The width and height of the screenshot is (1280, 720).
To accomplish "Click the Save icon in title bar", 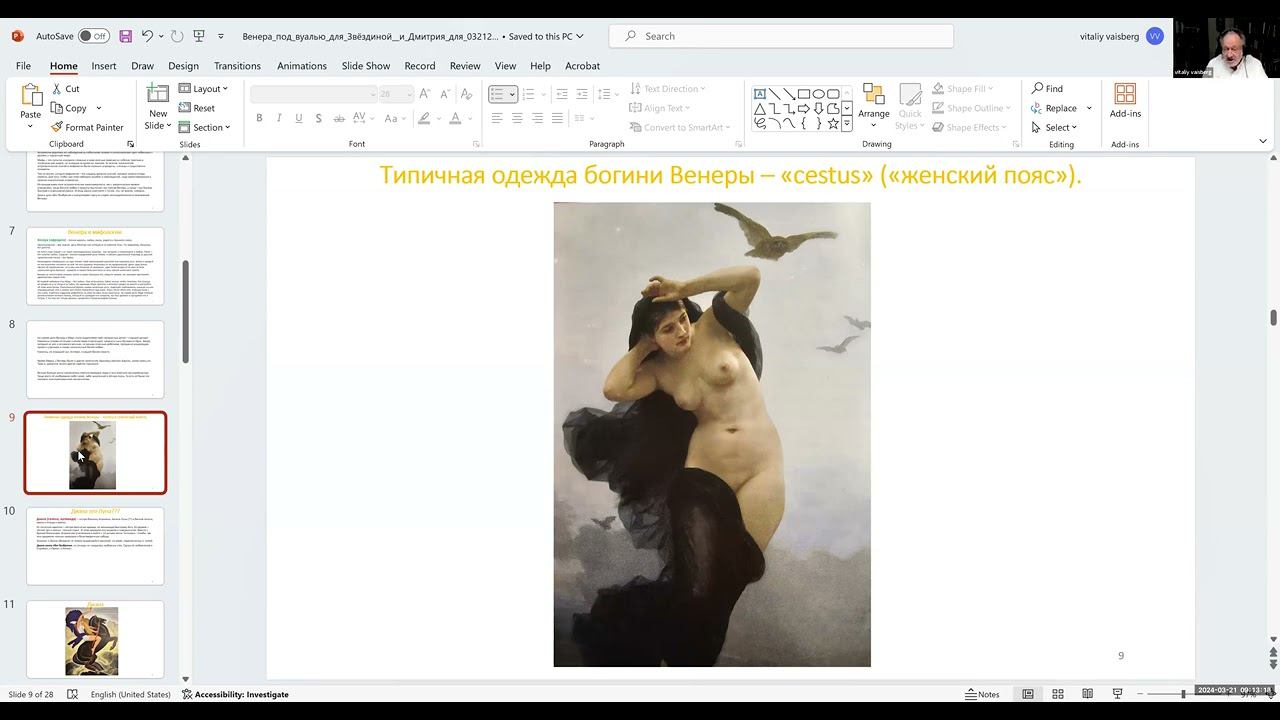I will [x=126, y=36].
